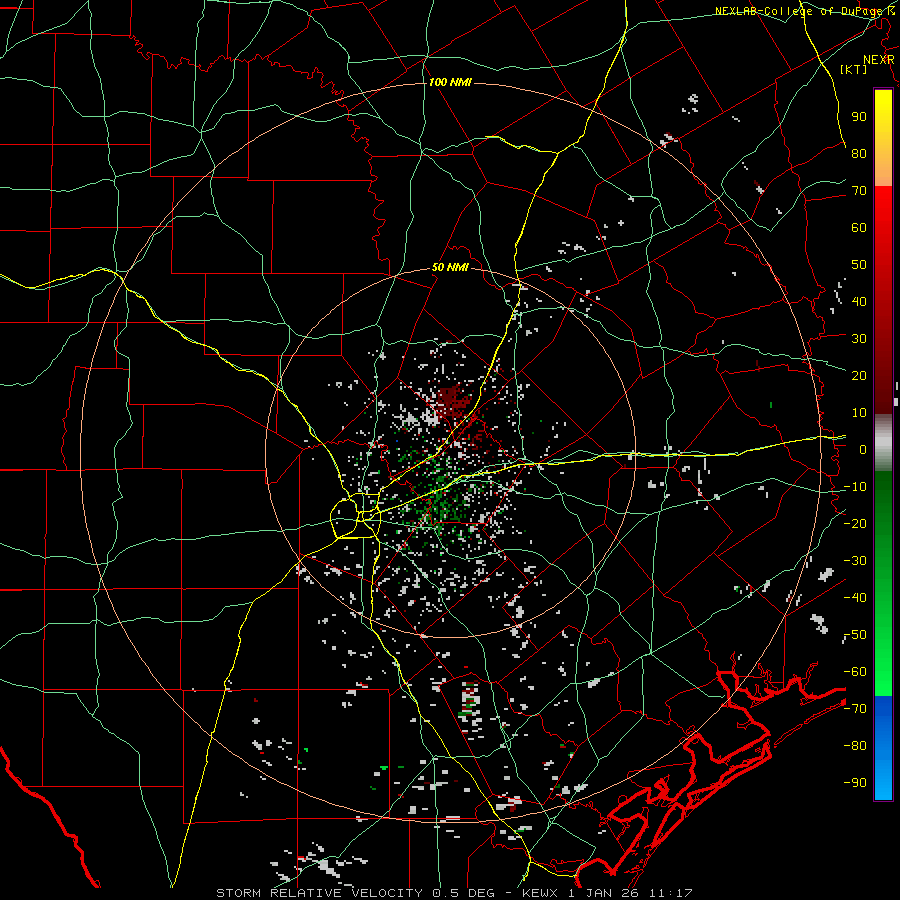Click the -90 label on the velocity scale
900x900 pixels.
coord(855,783)
